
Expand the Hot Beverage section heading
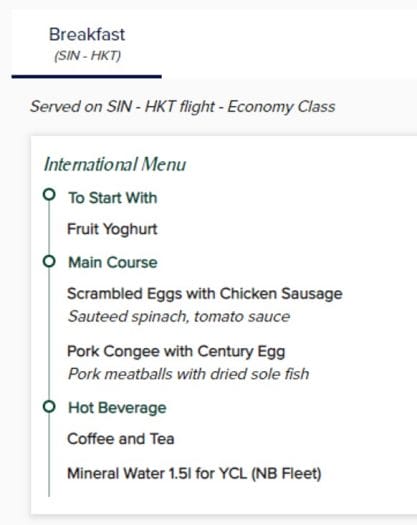pyautogui.click(x=117, y=408)
